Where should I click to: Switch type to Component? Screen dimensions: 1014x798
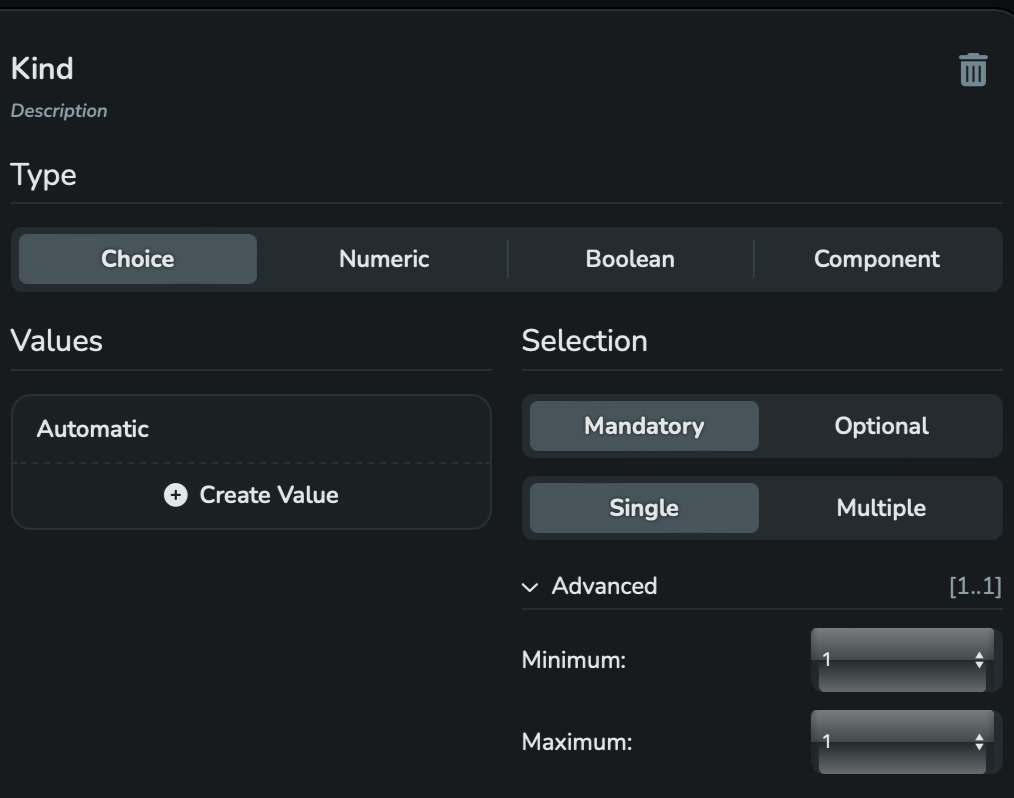coord(876,259)
